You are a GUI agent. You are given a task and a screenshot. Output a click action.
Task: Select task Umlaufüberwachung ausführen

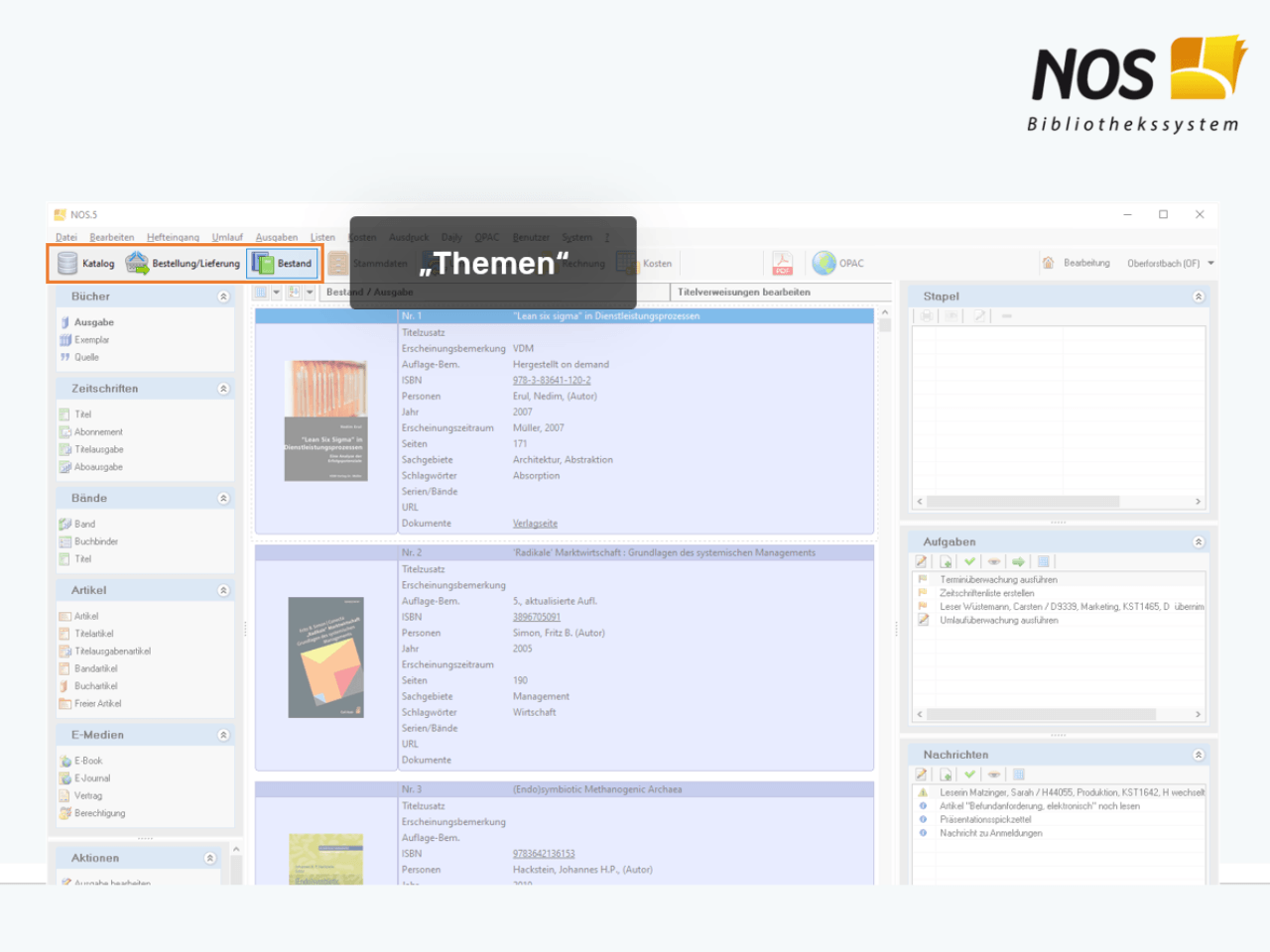[x=998, y=621]
